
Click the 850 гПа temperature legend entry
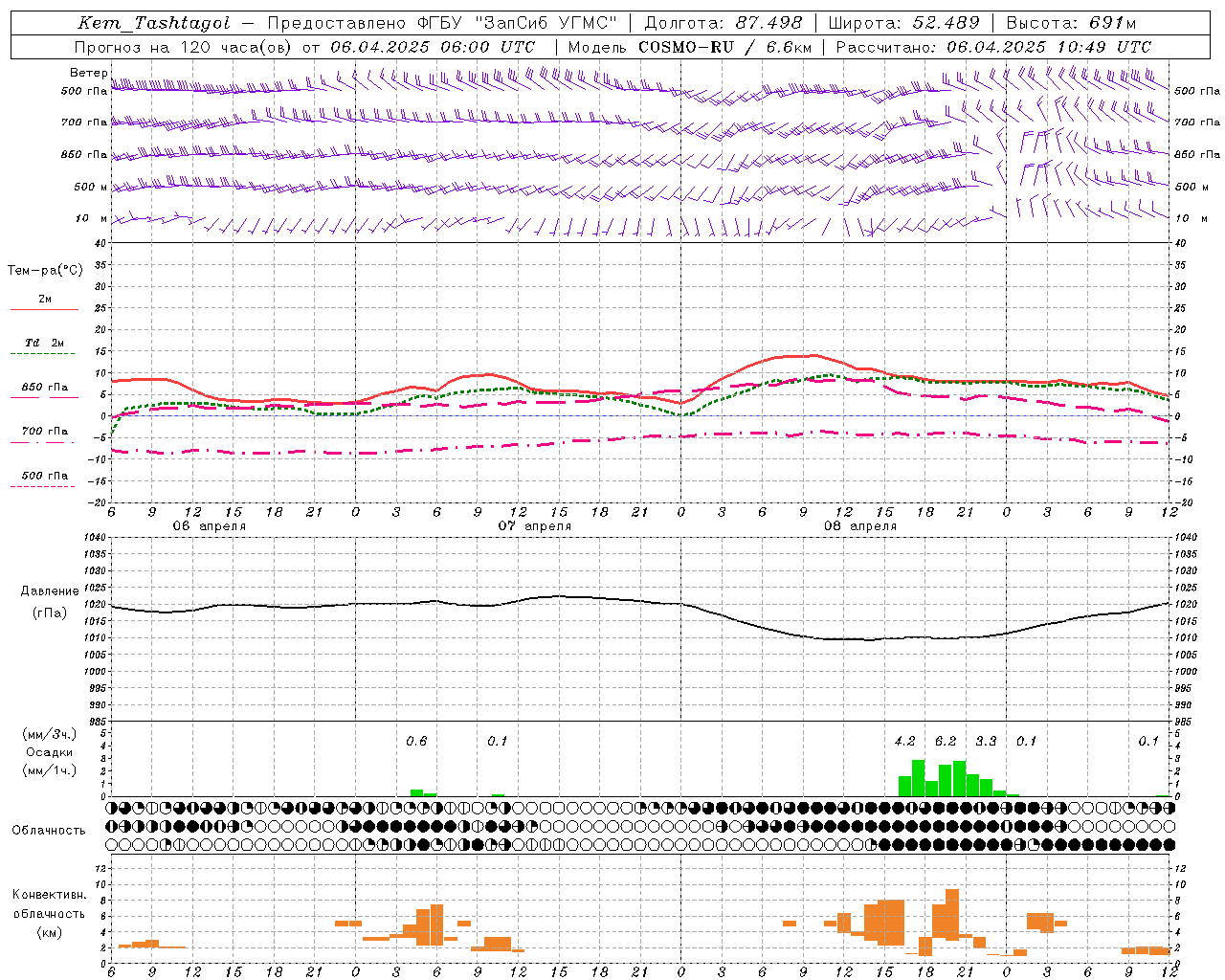point(45,388)
